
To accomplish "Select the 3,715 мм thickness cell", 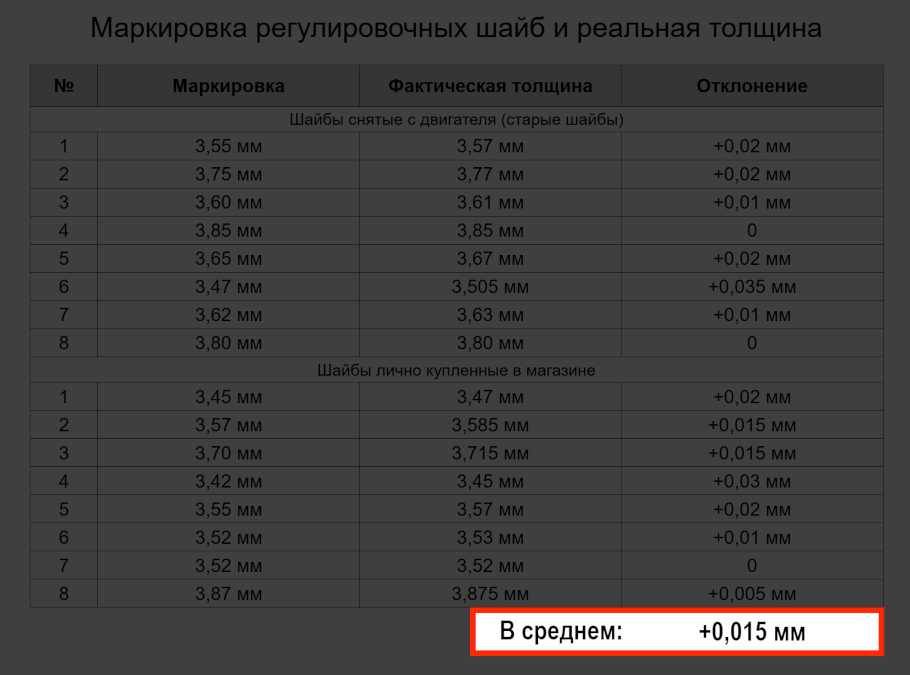I will [x=490, y=453].
